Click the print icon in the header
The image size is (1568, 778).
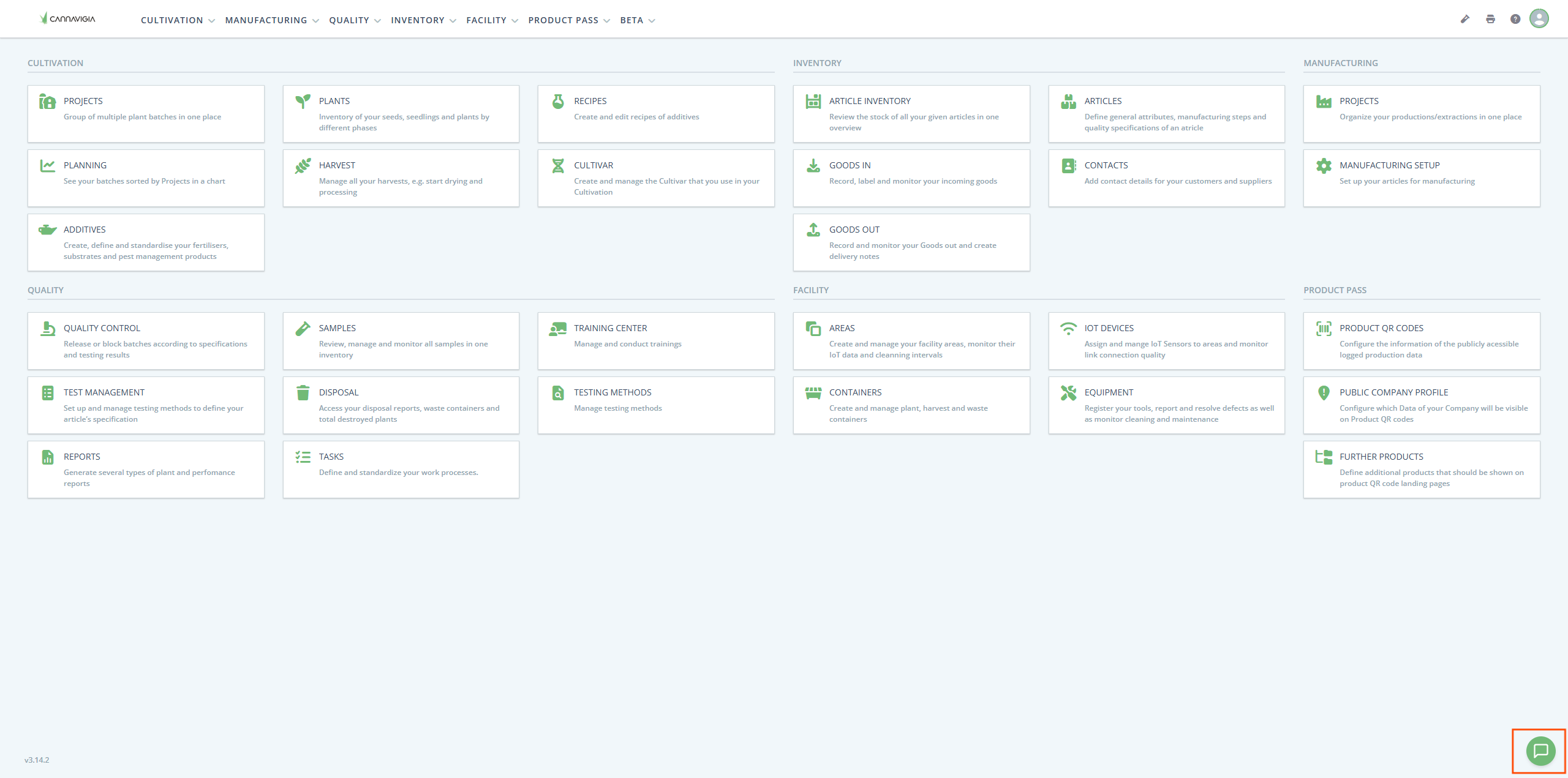pyautogui.click(x=1490, y=20)
